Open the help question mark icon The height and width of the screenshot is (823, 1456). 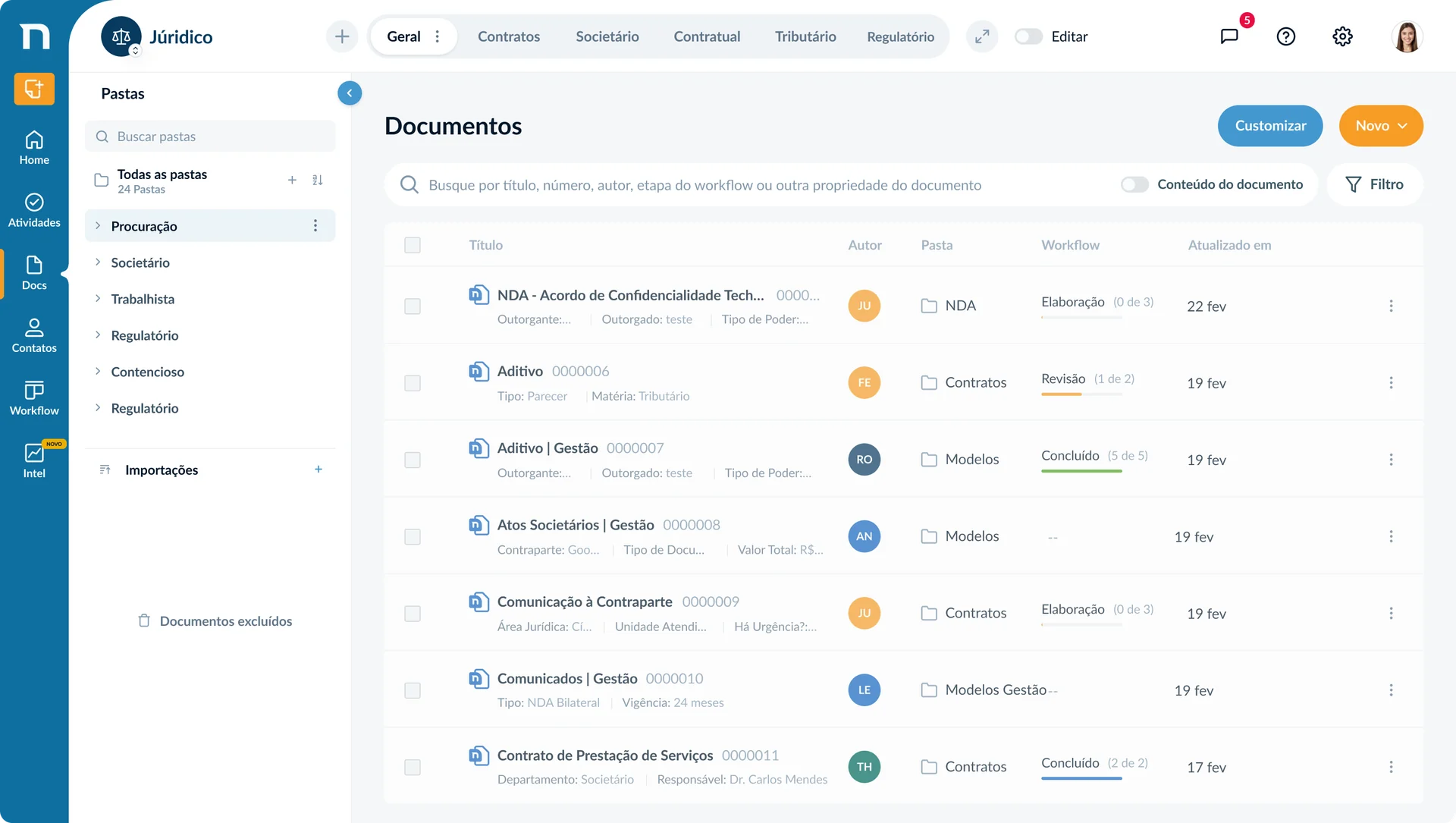click(1286, 36)
